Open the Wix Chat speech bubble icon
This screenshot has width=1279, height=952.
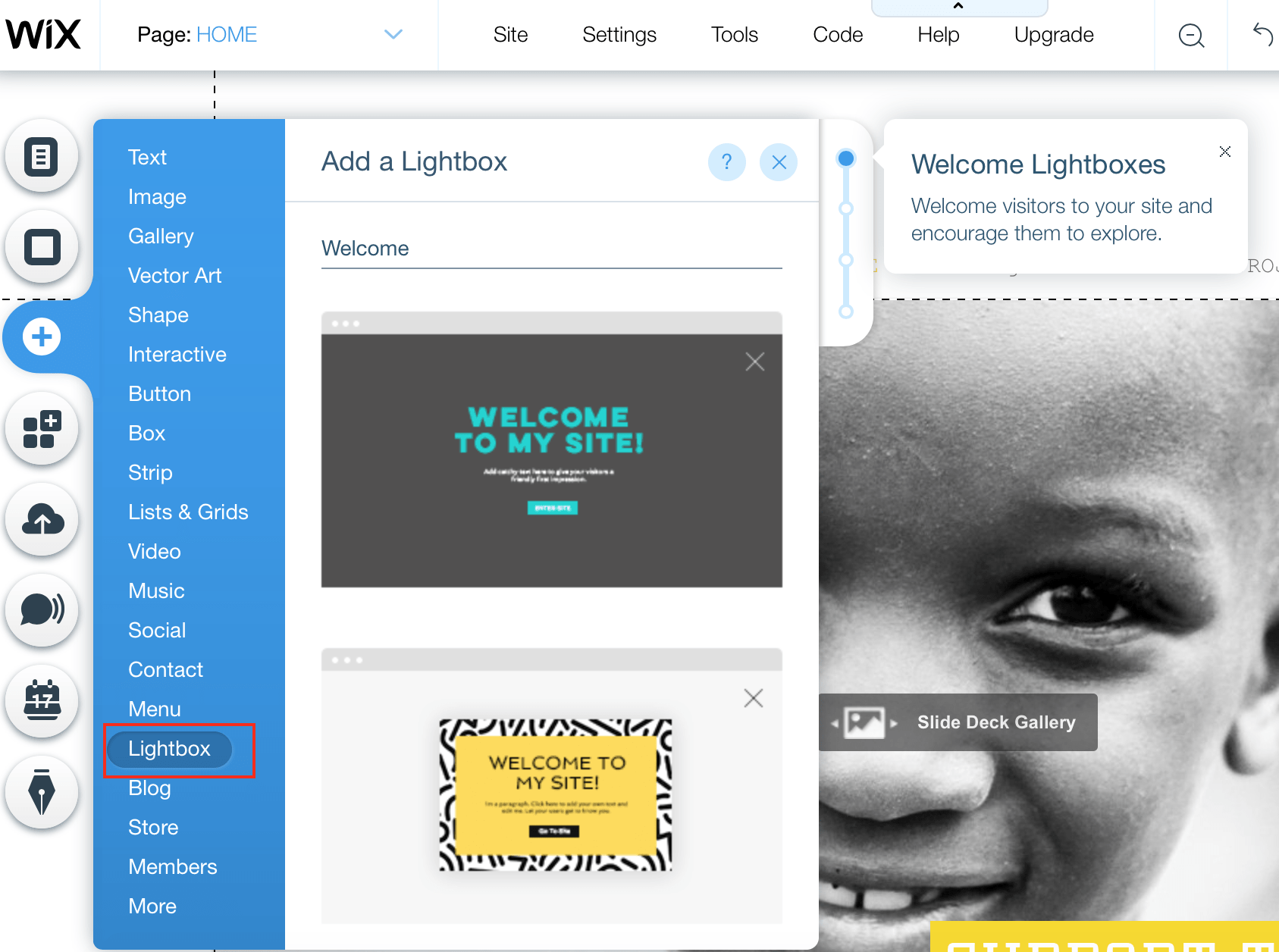pos(42,609)
